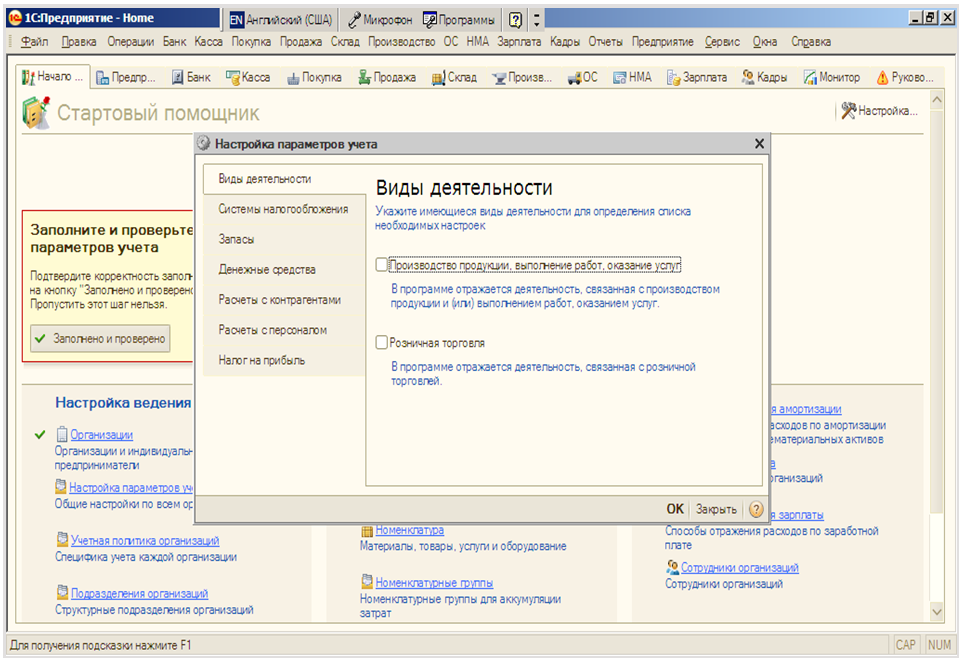Select Налог на прибыль section
This screenshot has height=658, width=959.
[284, 360]
